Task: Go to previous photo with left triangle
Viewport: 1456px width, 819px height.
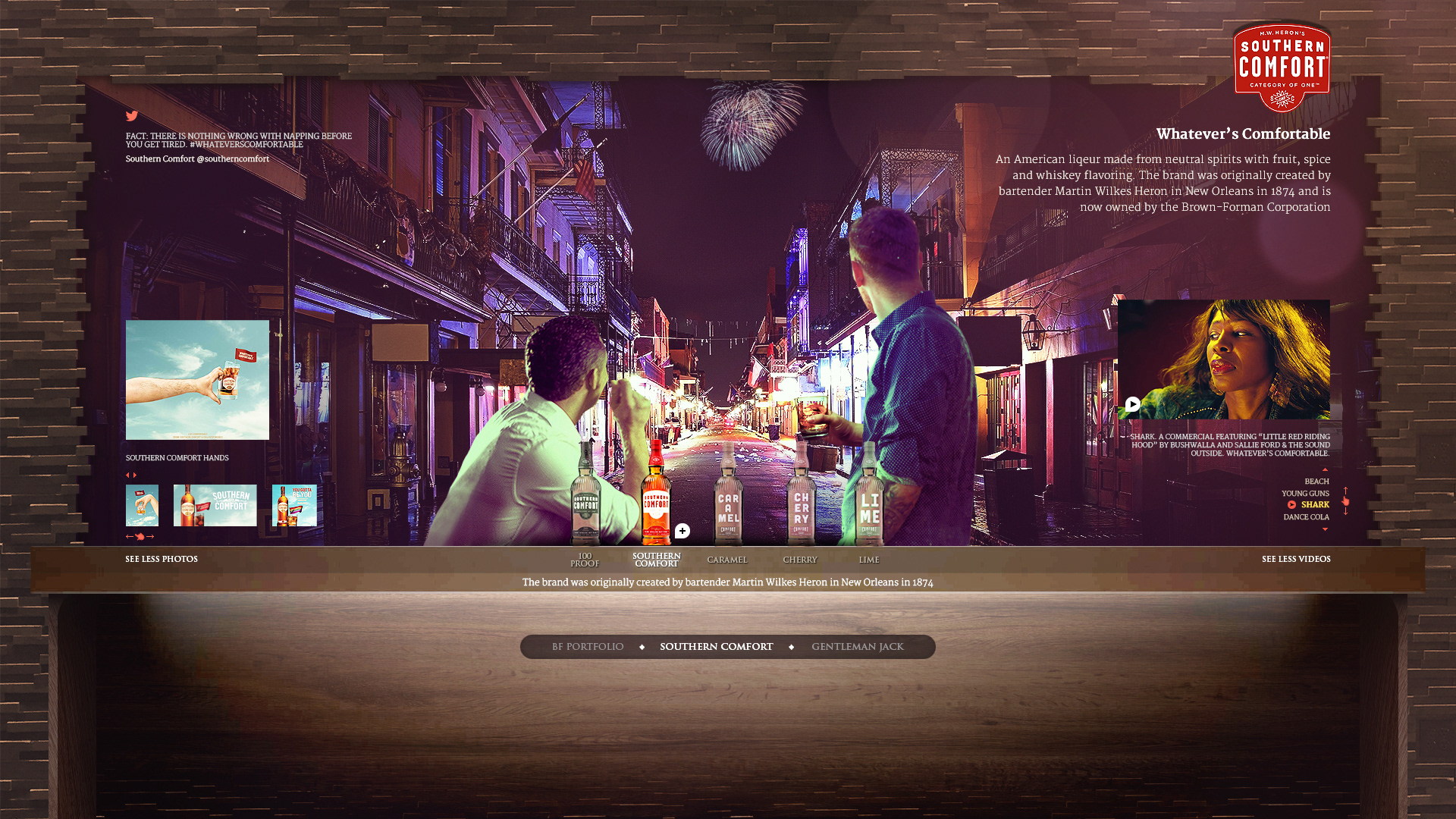Action: (127, 475)
